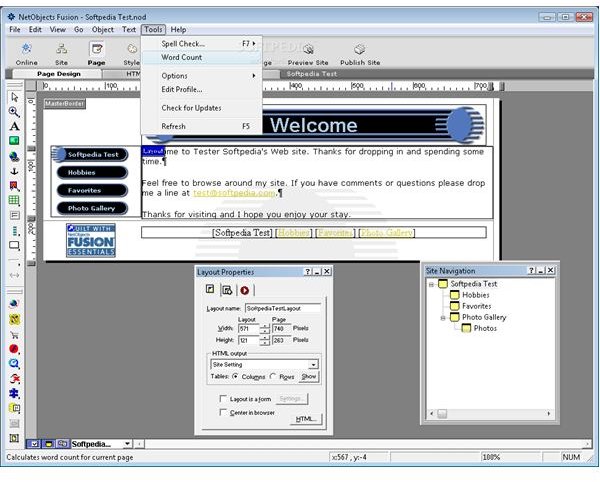Choose Check for Updates menu item
600x482 pixels.
pos(202,108)
